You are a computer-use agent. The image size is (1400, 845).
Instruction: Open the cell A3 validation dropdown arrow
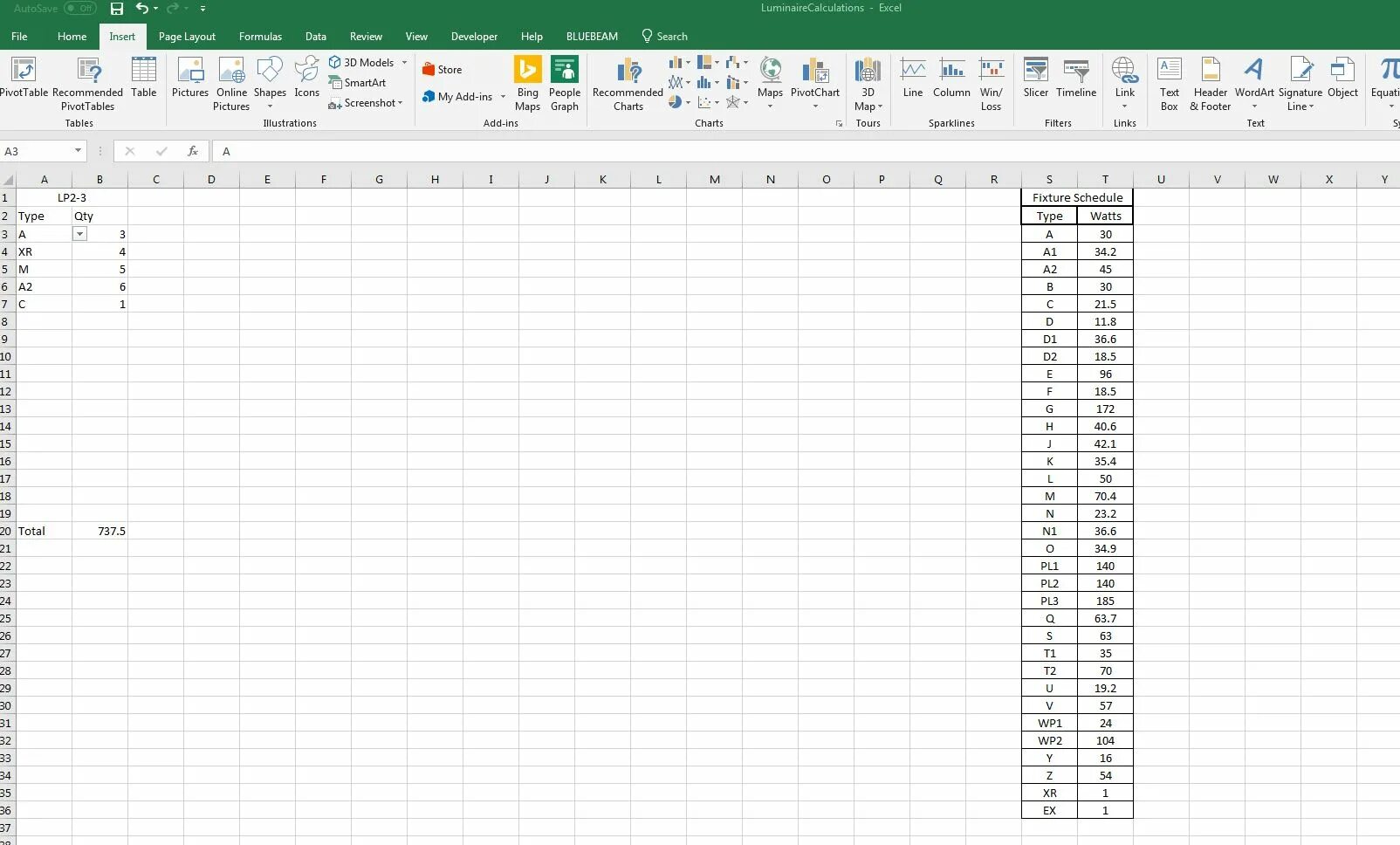[79, 234]
